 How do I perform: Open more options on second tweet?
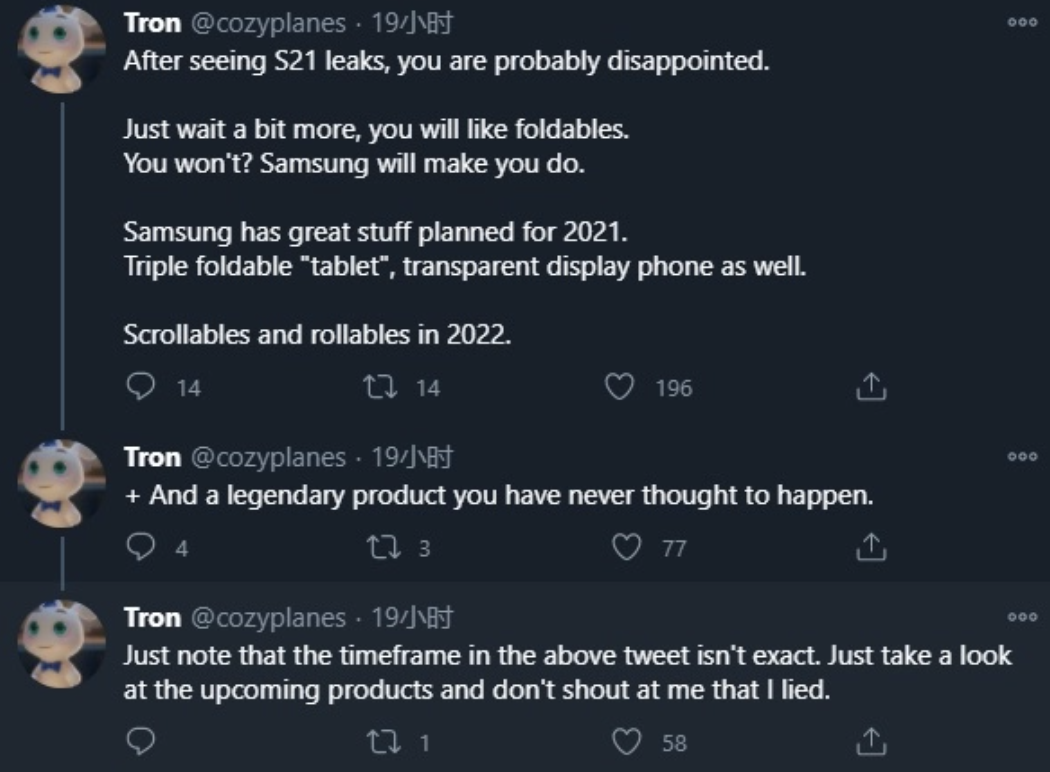1022,457
